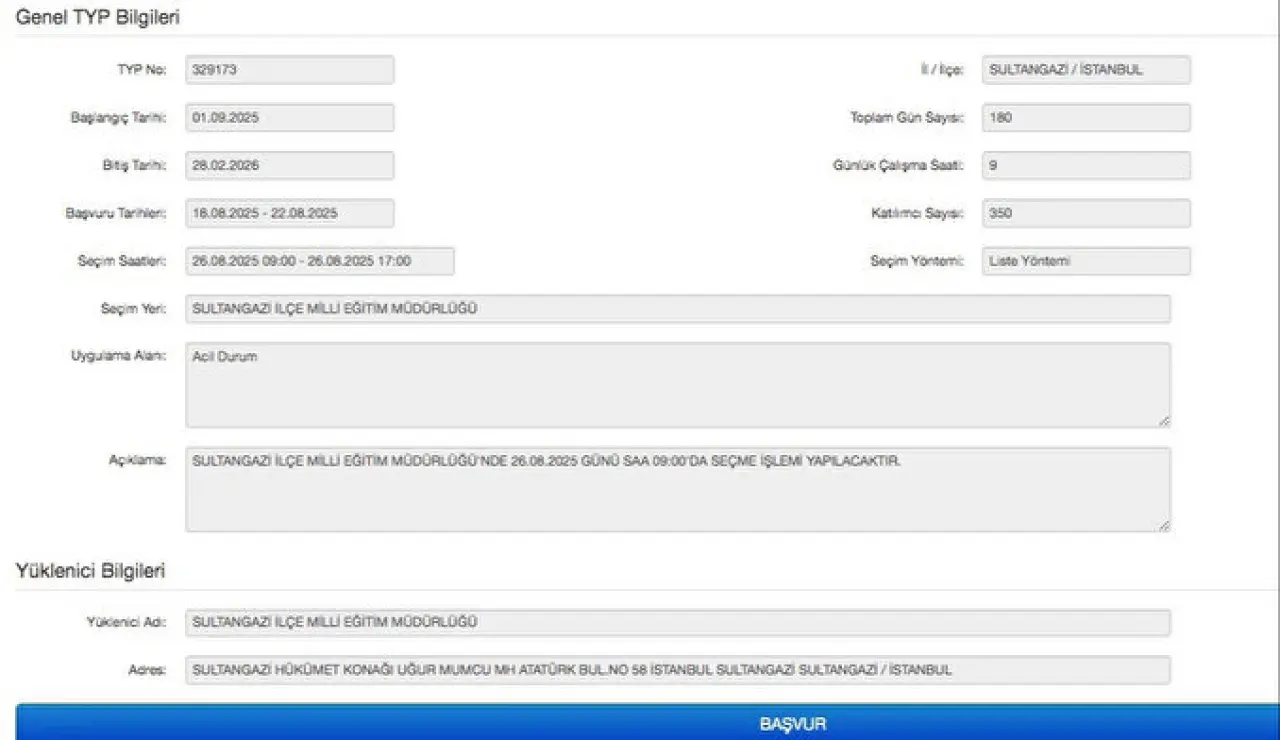Focus the Başvuru Tarihleri field

289,213
